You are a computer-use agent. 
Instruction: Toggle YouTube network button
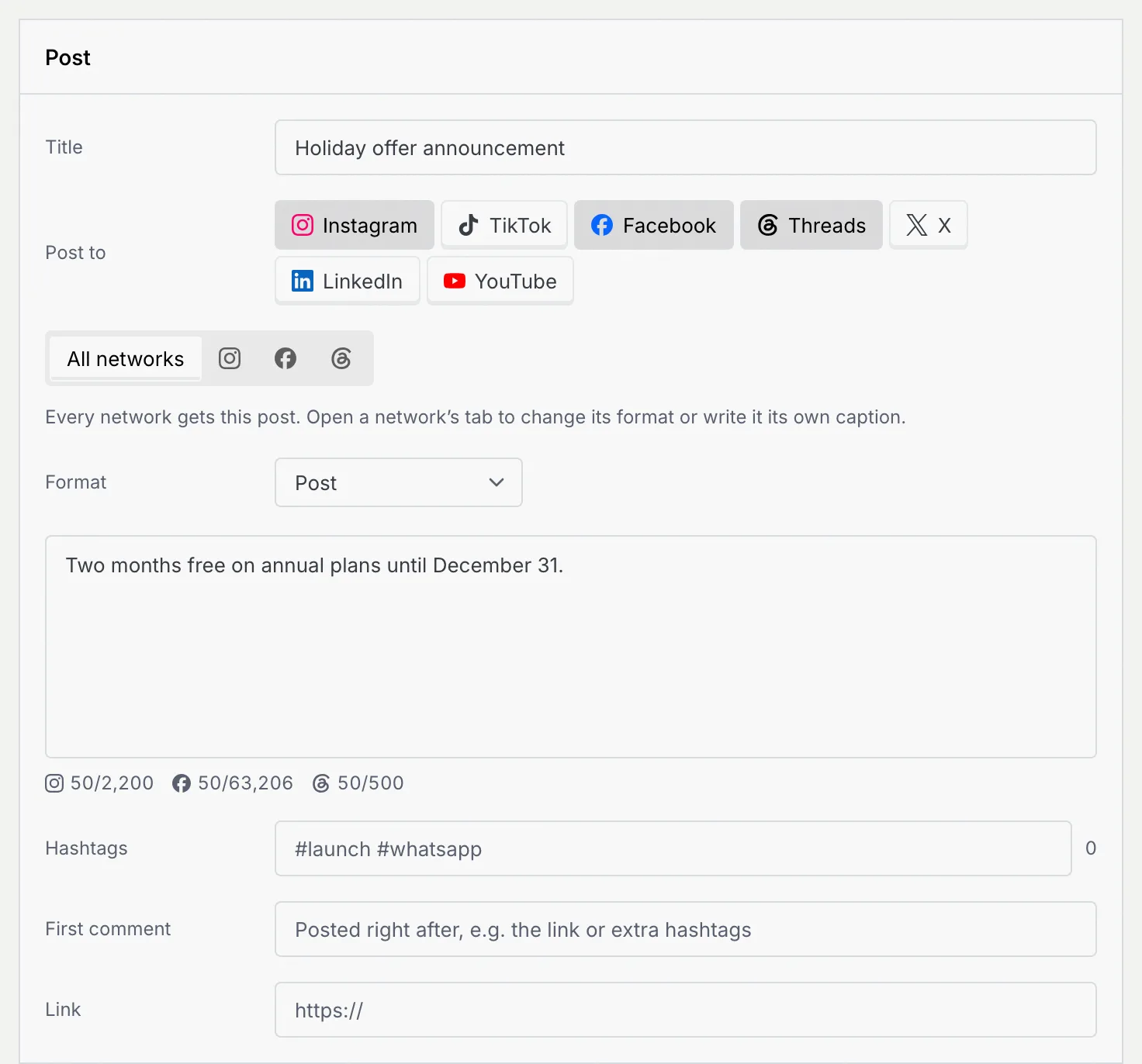pos(500,281)
